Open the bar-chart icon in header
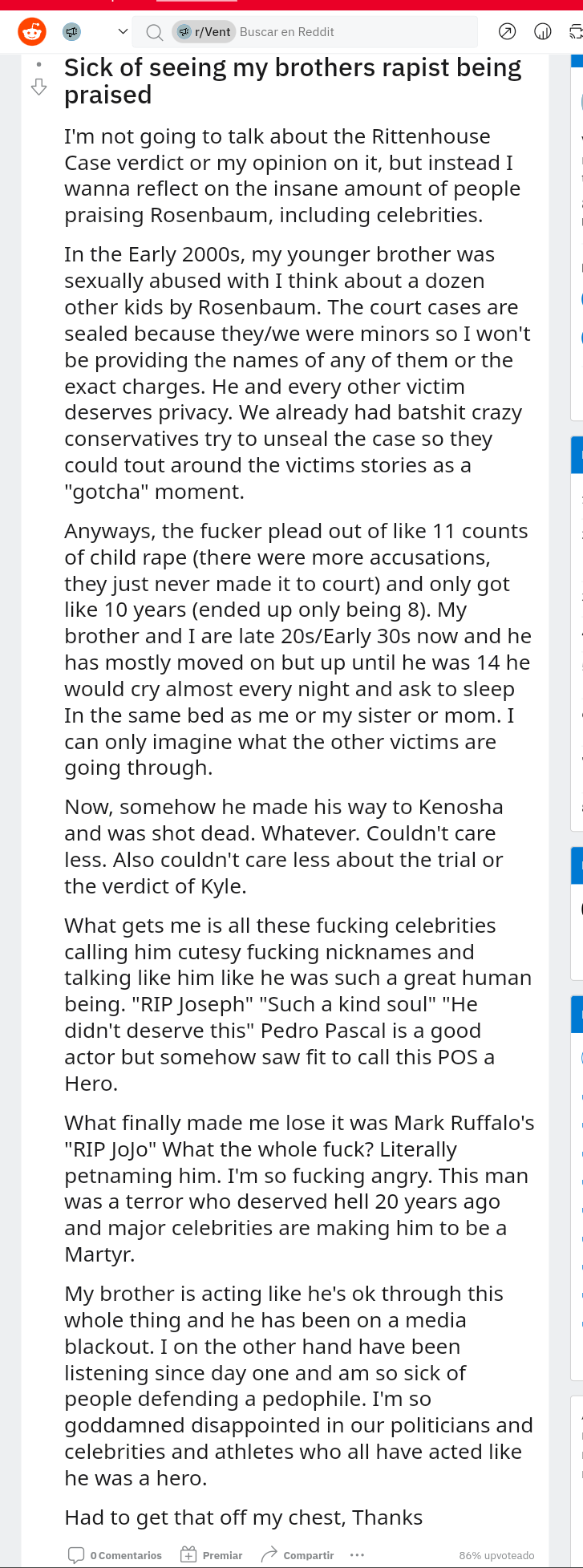The image size is (583, 1568). click(x=543, y=32)
